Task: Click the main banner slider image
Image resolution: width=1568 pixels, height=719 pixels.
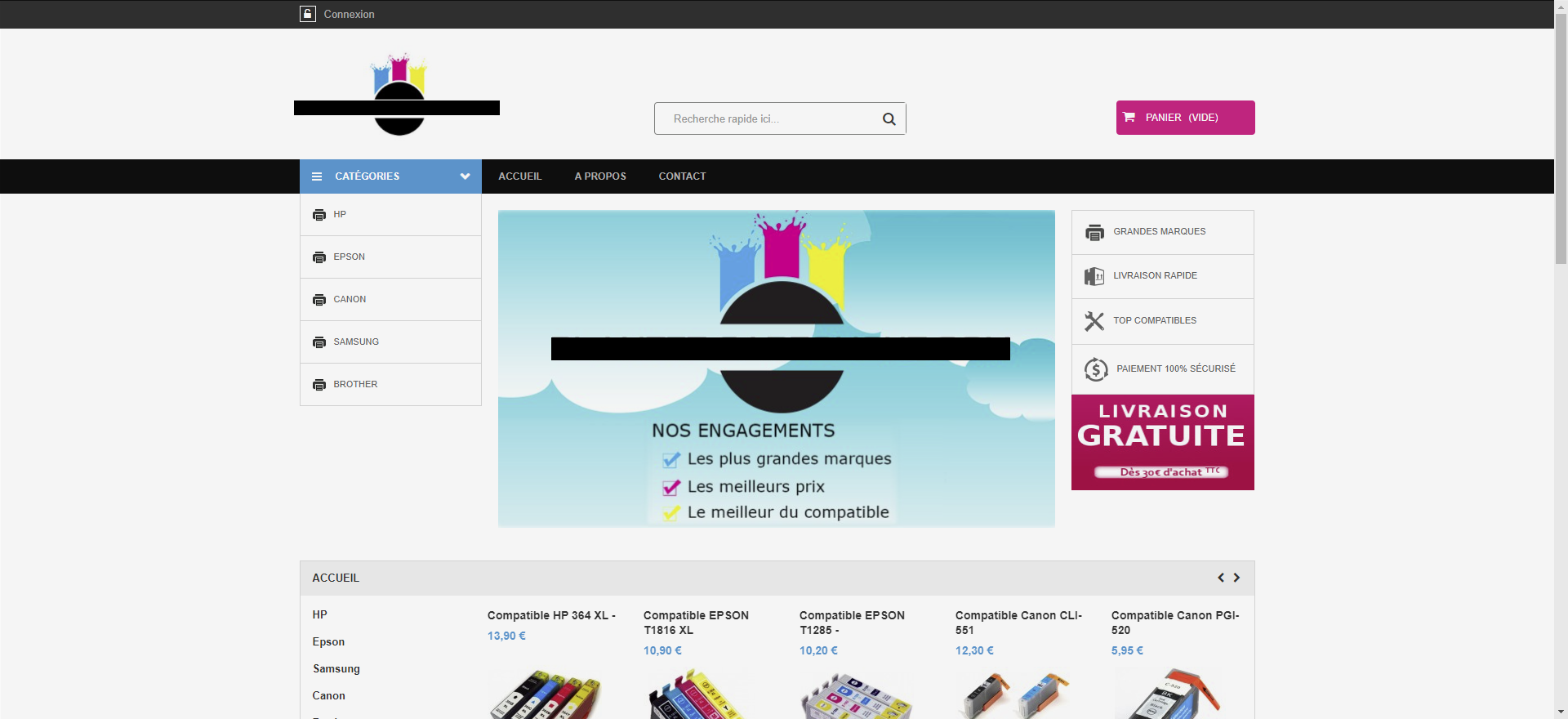Action: pyautogui.click(x=777, y=368)
